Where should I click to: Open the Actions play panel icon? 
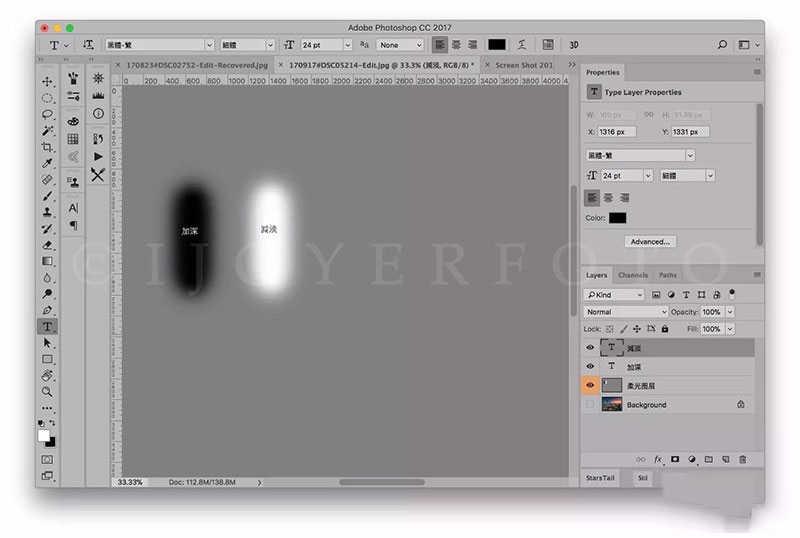tap(98, 157)
